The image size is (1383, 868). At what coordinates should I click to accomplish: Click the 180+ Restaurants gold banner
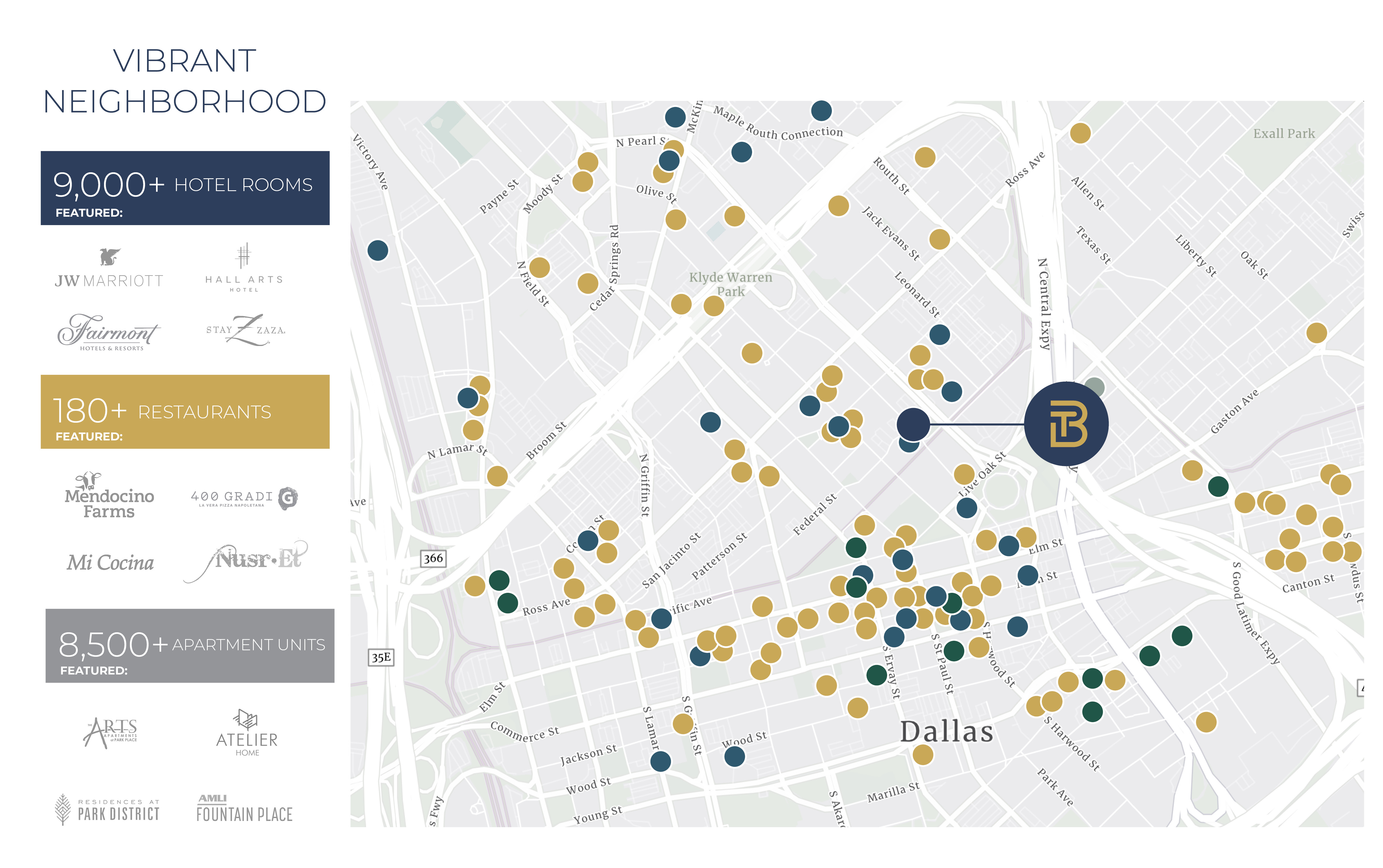[185, 412]
